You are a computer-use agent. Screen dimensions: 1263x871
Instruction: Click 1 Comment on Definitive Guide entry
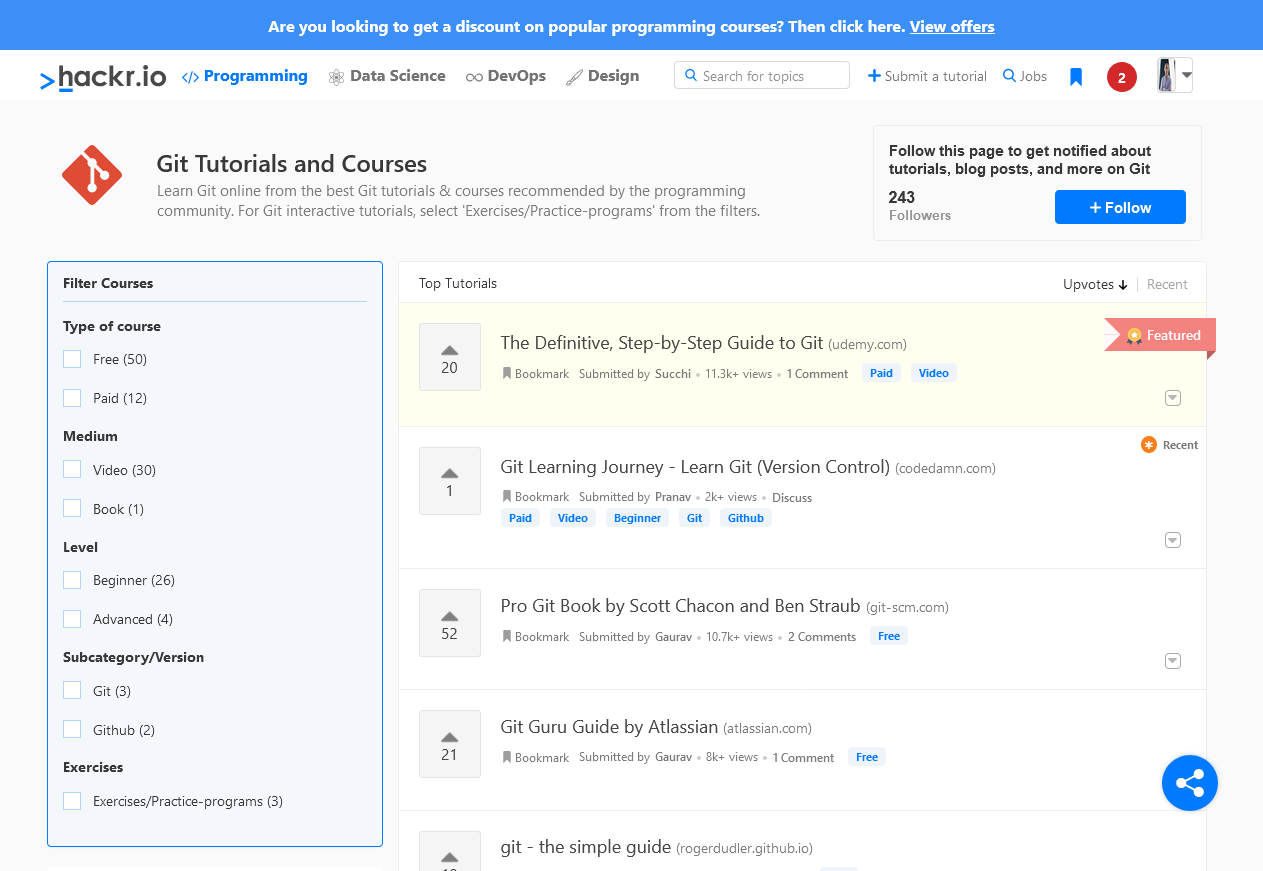pyautogui.click(x=817, y=374)
